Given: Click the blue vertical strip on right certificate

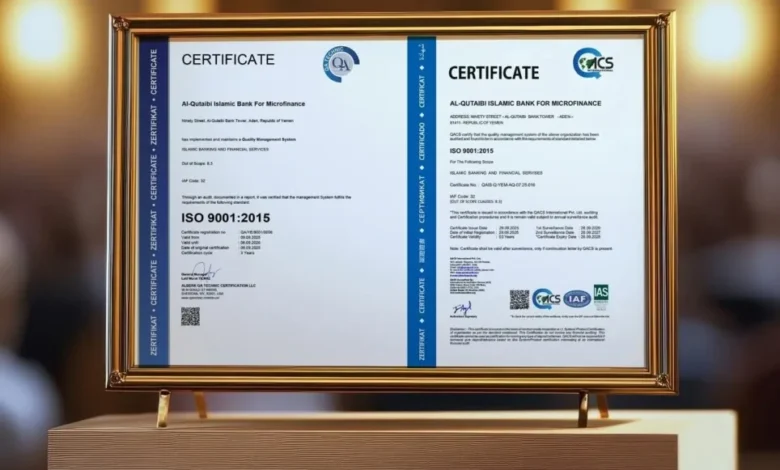Looking at the screenshot, I should pos(421,200).
